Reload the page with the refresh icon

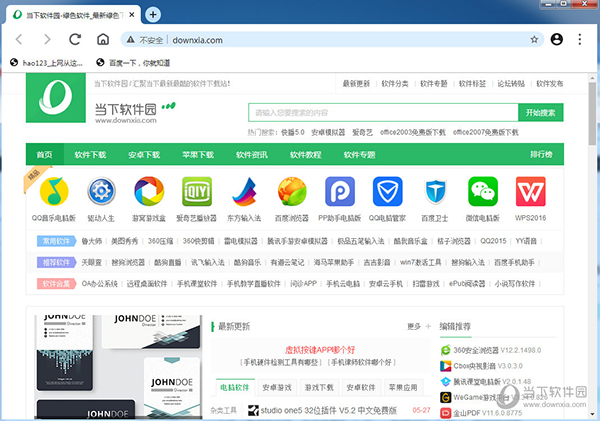(x=75, y=39)
